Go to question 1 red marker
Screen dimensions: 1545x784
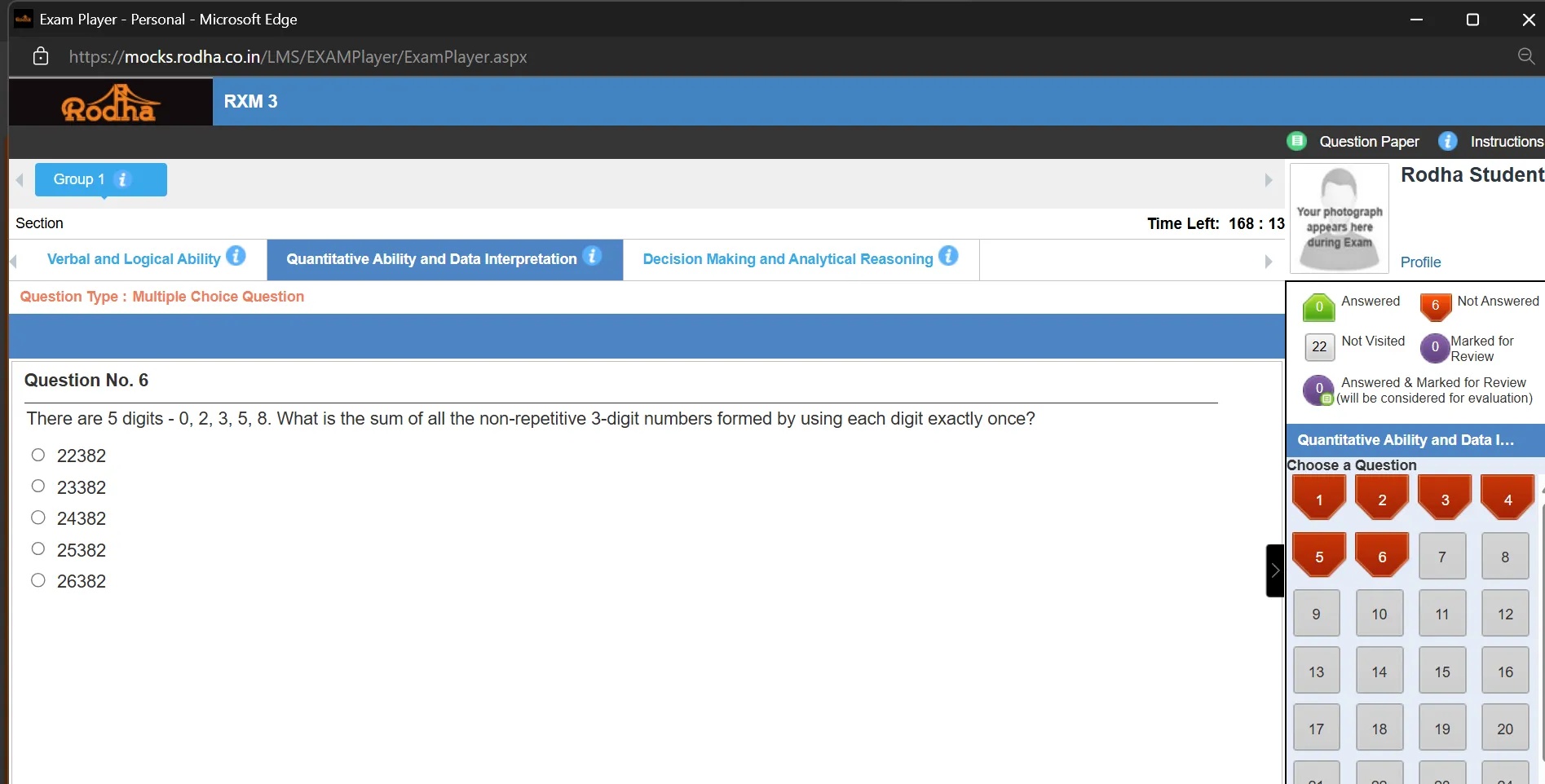(1318, 499)
